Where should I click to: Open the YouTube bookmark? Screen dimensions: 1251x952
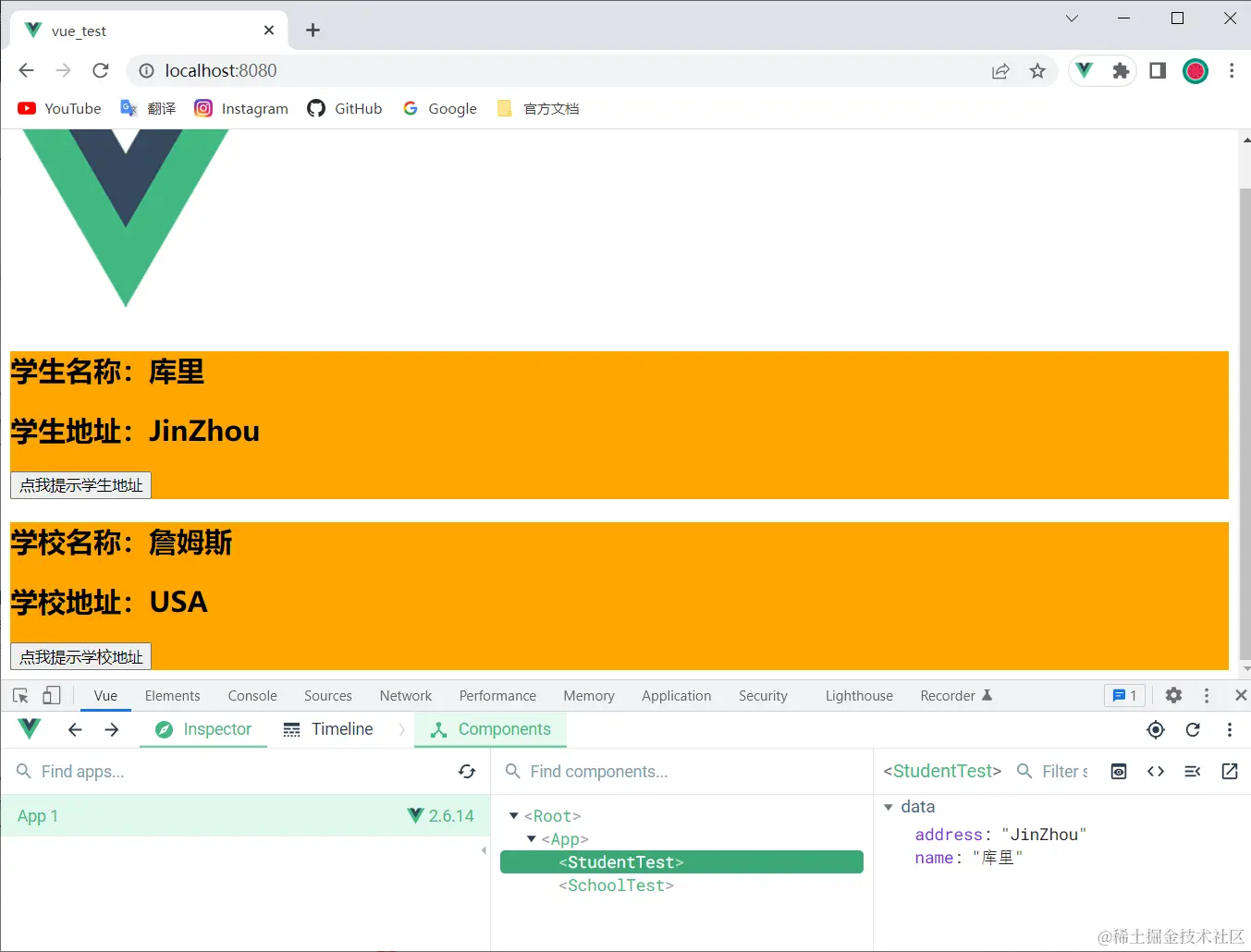[x=59, y=108]
